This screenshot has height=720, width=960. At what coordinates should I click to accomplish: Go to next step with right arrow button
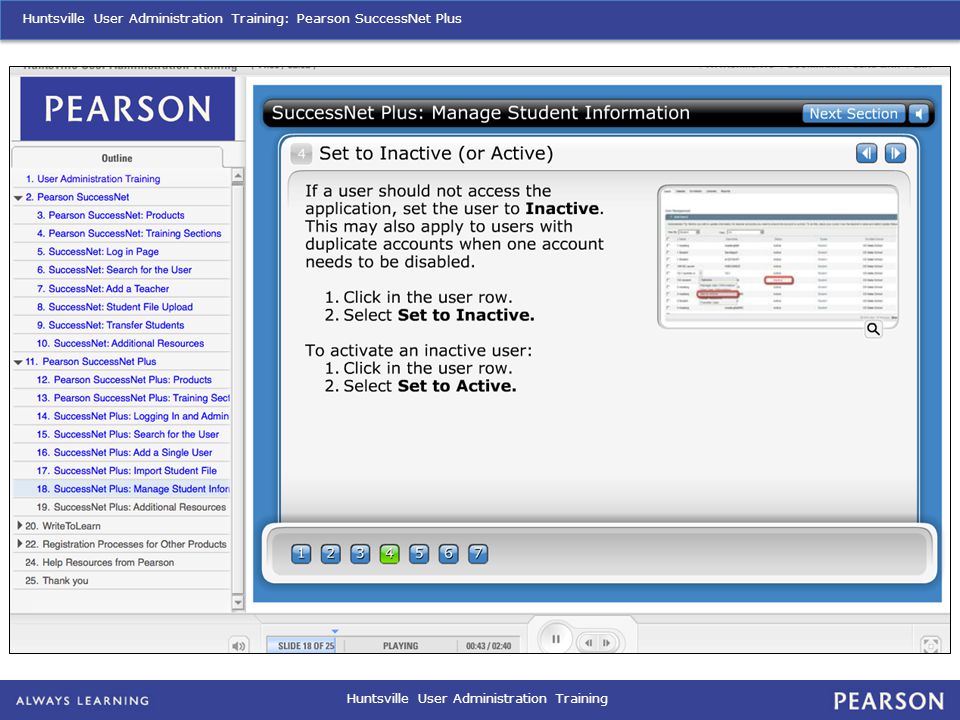895,153
